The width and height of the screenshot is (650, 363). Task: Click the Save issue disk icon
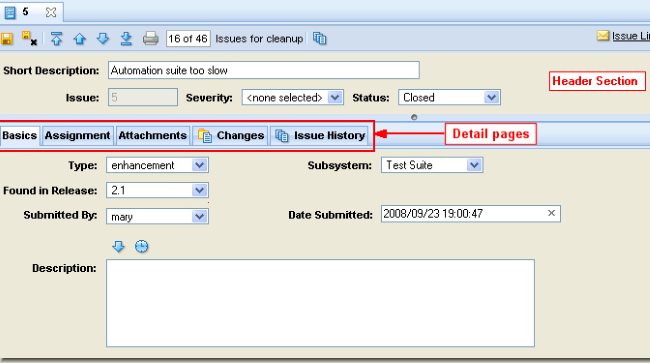[7, 39]
